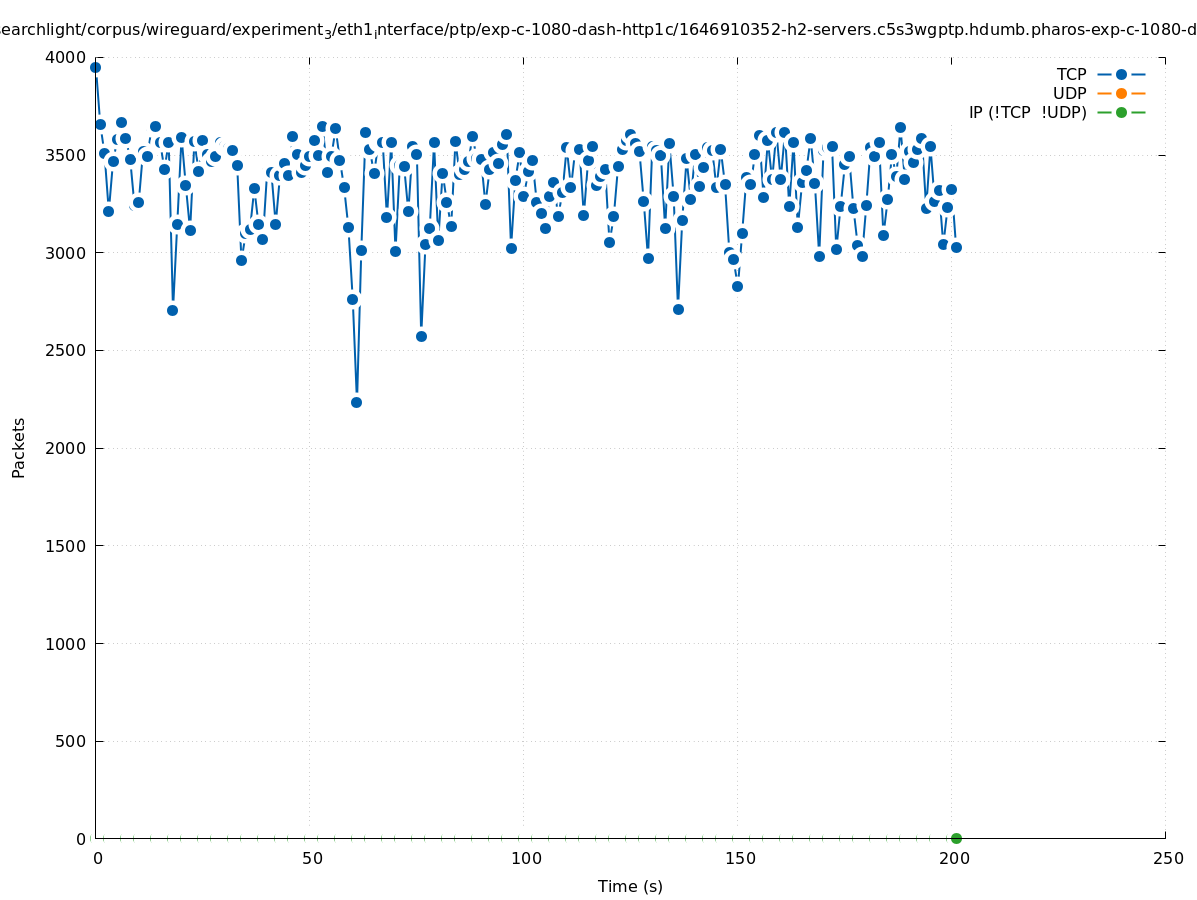Select the TCP legend label
The image size is (1197, 900).
tap(1071, 74)
